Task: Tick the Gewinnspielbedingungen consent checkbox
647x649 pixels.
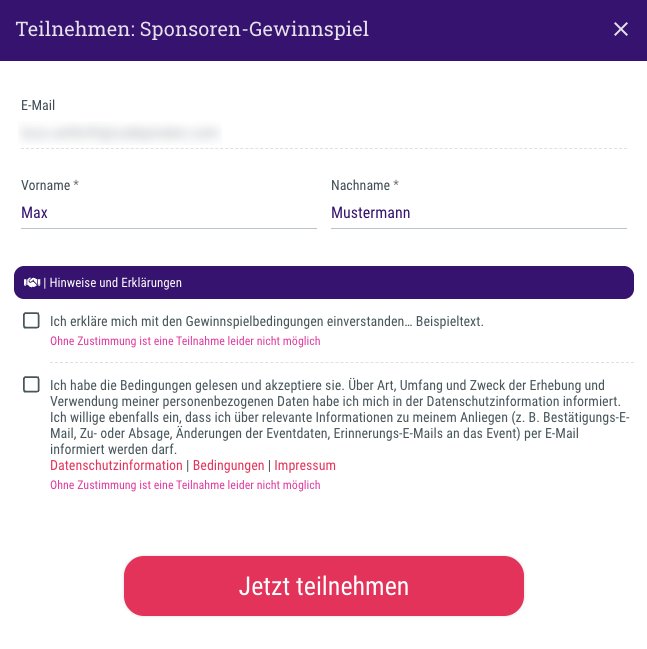Action: click(32, 321)
